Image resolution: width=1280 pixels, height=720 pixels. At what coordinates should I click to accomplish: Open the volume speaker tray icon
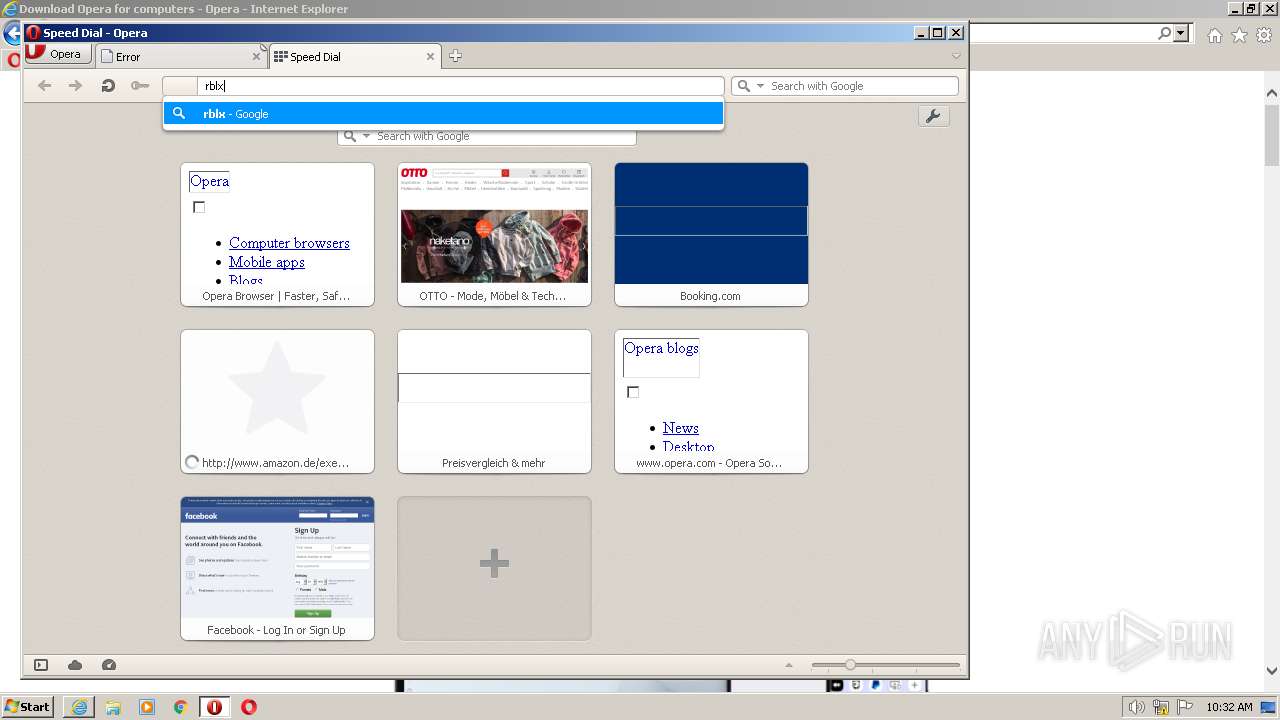point(1137,707)
